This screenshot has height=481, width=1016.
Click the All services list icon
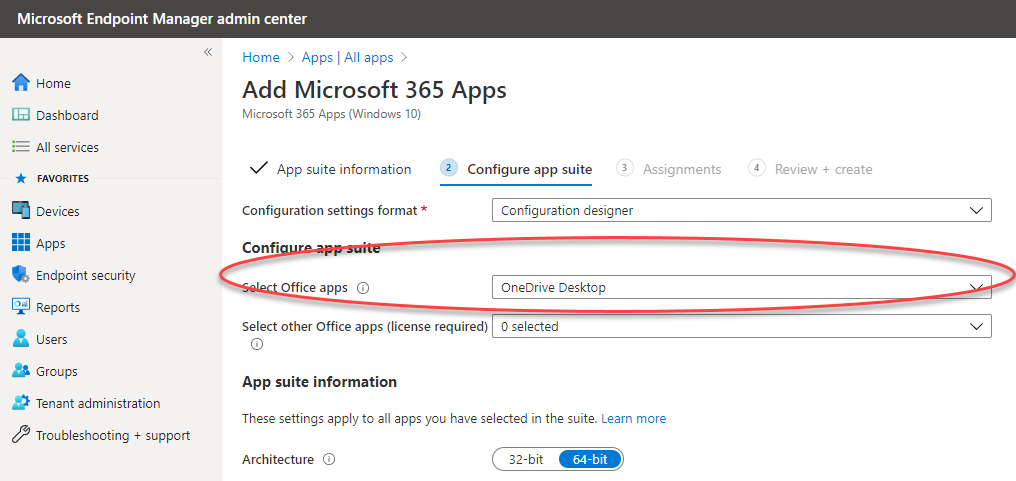[x=21, y=147]
